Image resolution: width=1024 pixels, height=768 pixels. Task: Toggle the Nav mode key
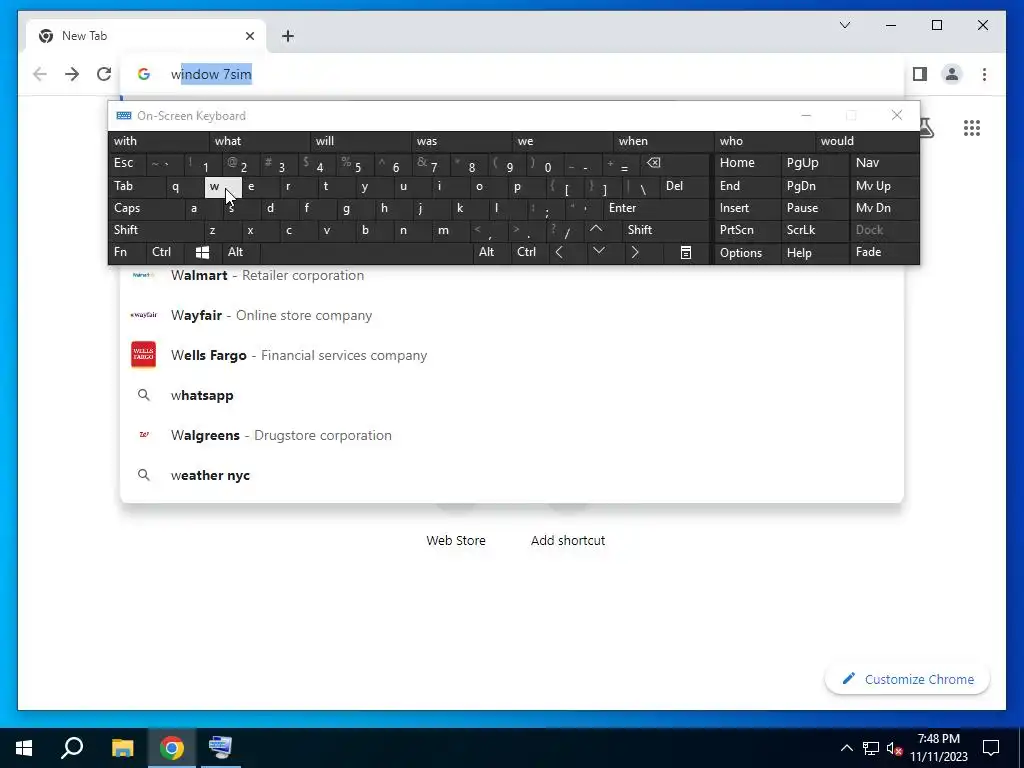pyautogui.click(x=884, y=163)
